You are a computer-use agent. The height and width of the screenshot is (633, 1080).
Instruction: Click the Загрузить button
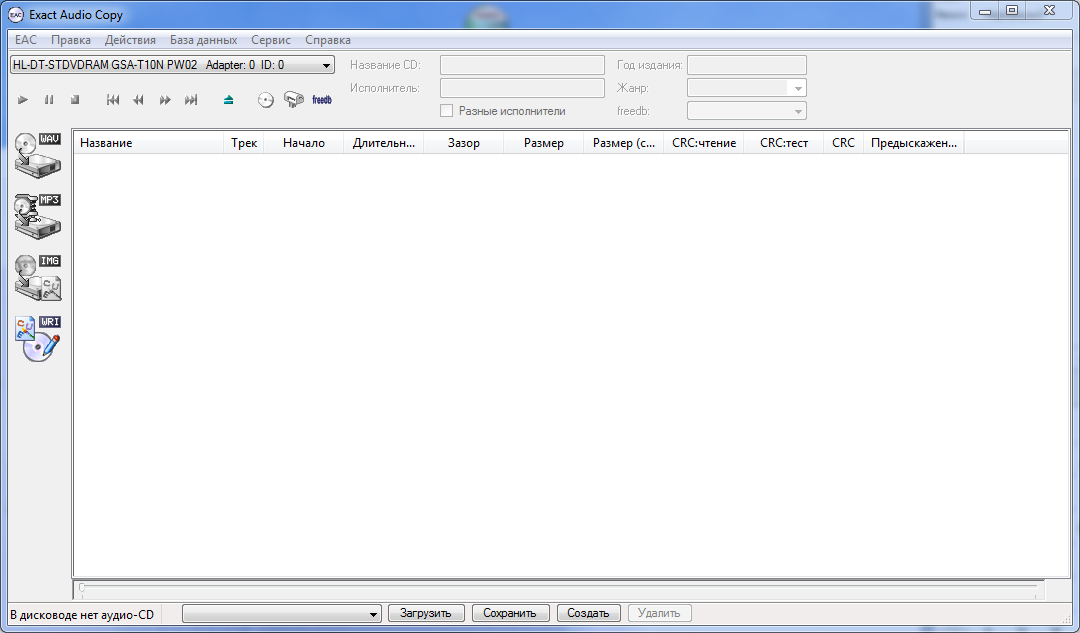426,613
